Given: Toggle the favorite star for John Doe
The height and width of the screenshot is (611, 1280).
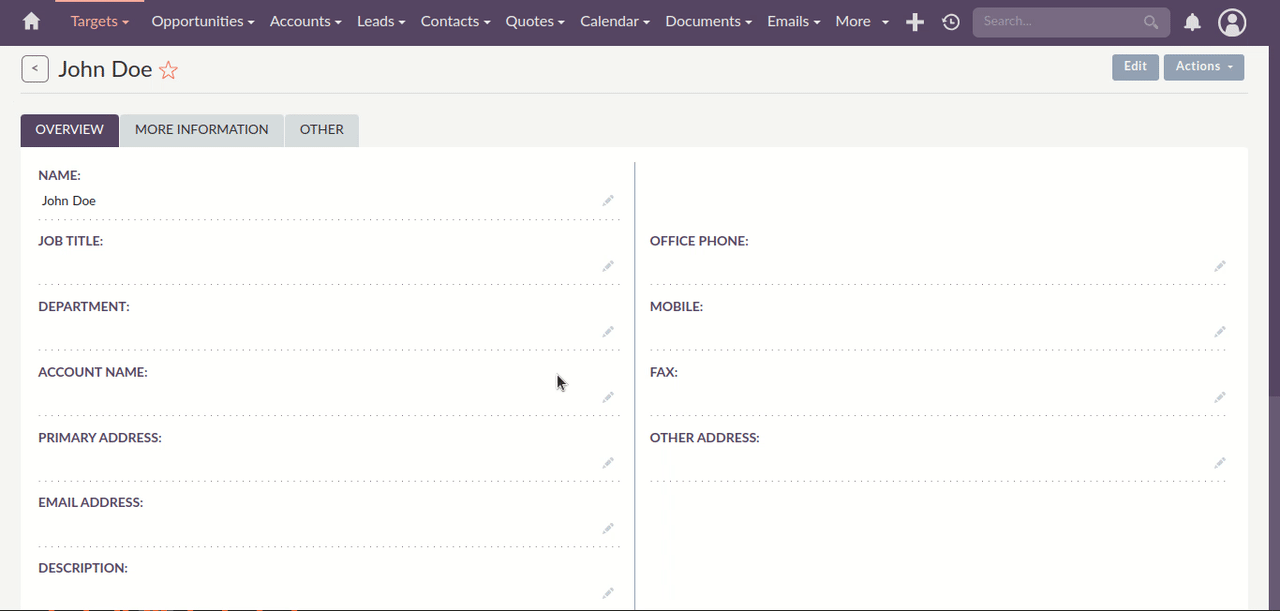Looking at the screenshot, I should 169,70.
